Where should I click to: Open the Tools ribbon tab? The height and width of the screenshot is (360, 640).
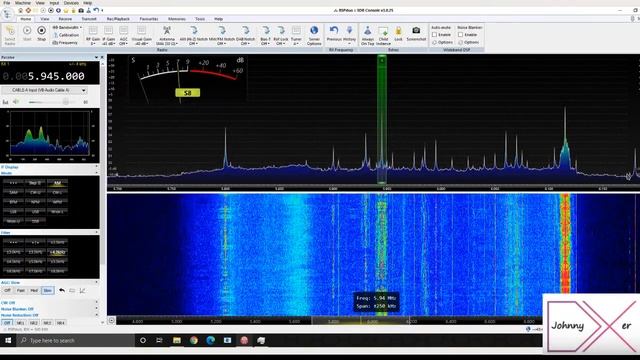[200, 19]
